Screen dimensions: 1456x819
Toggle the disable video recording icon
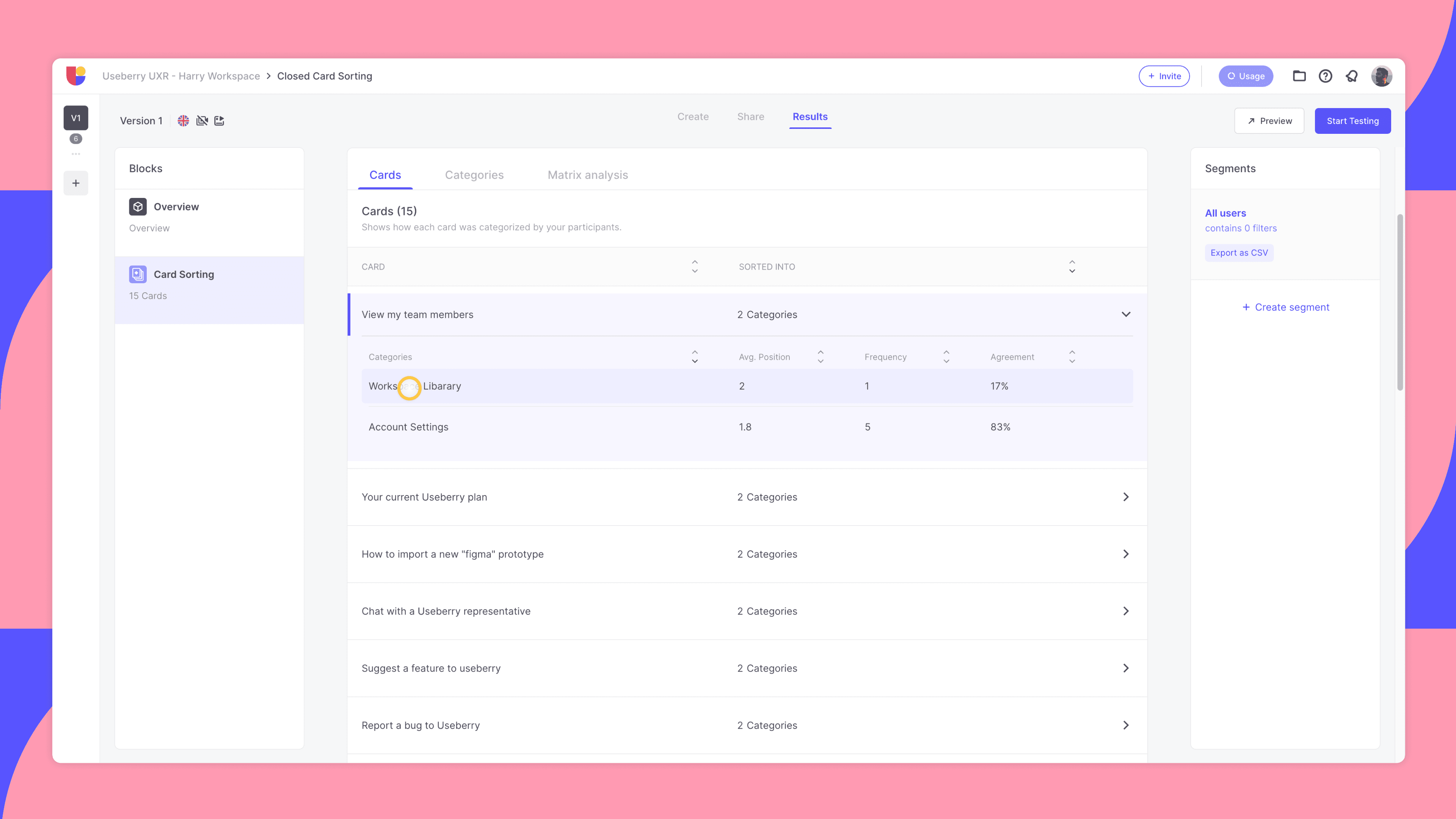[x=202, y=121]
